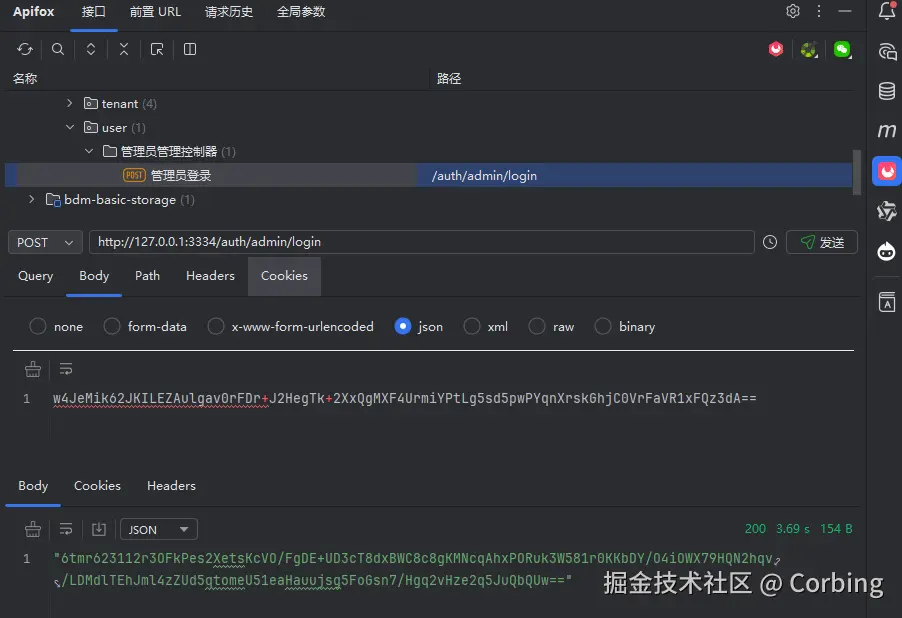The height and width of the screenshot is (618, 902).
Task: Open the translation document icon in the sidebar
Action: click(887, 302)
